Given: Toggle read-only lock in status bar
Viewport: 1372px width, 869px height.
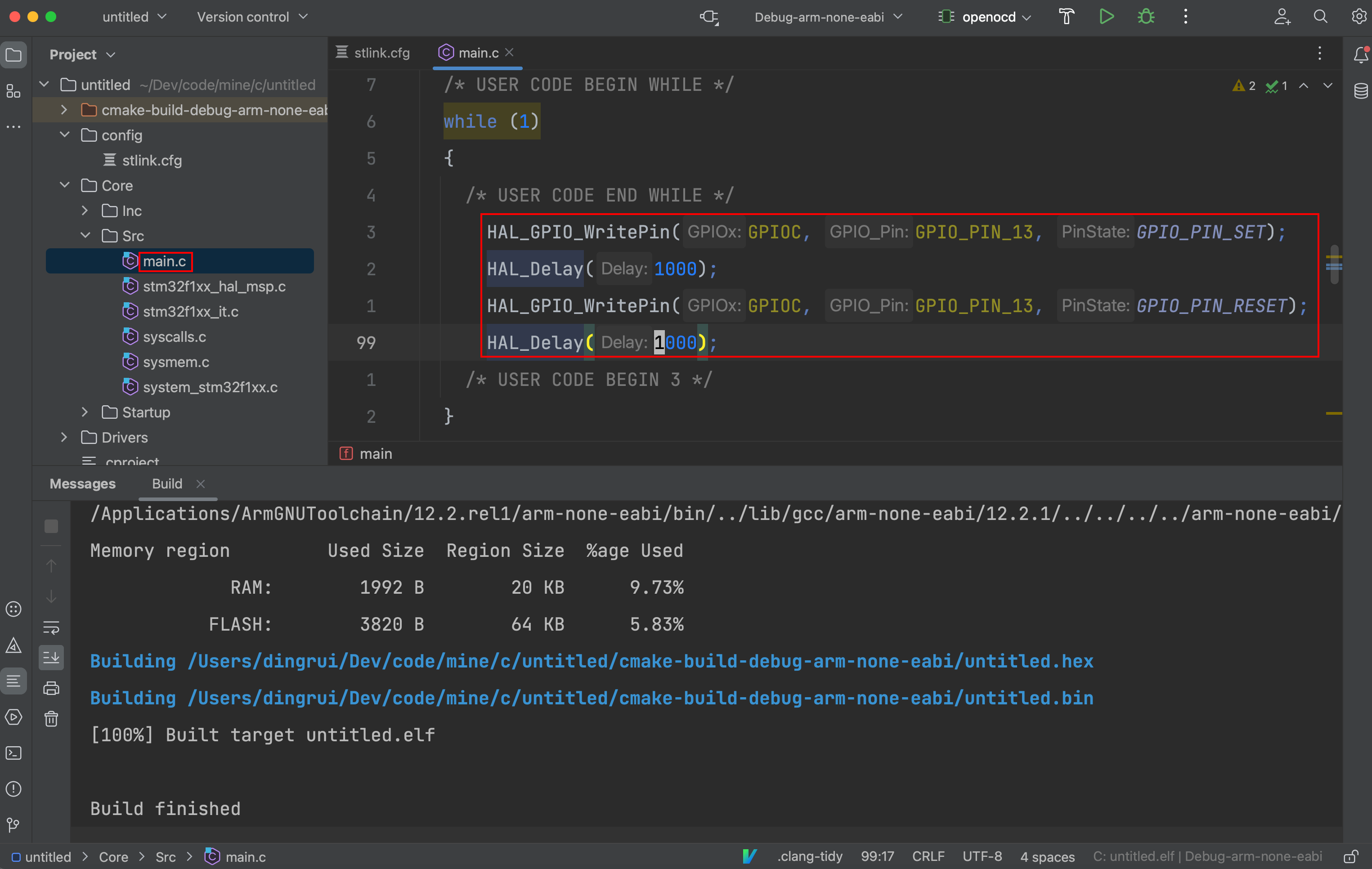Looking at the screenshot, I should click(x=1350, y=856).
